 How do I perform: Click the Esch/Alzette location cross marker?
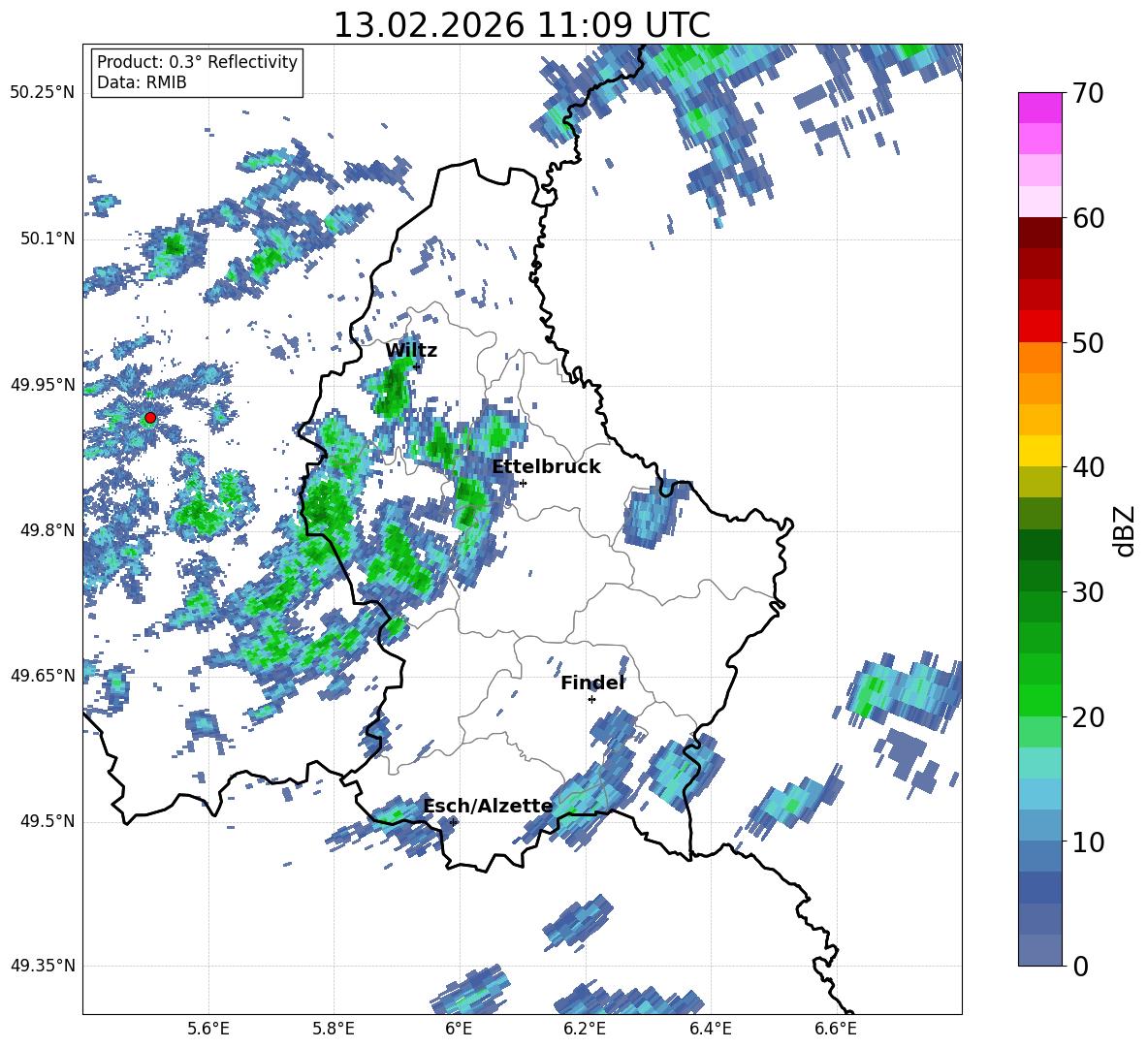tap(453, 822)
